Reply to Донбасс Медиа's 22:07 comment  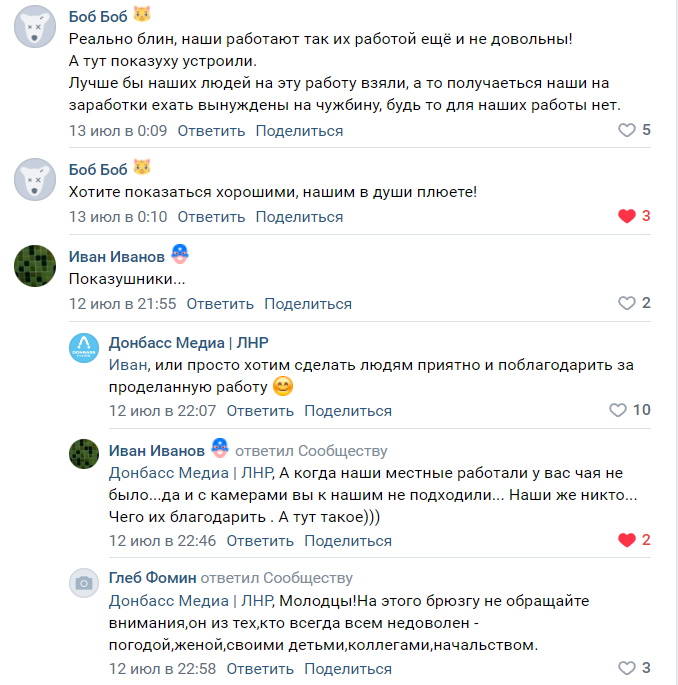(x=260, y=410)
